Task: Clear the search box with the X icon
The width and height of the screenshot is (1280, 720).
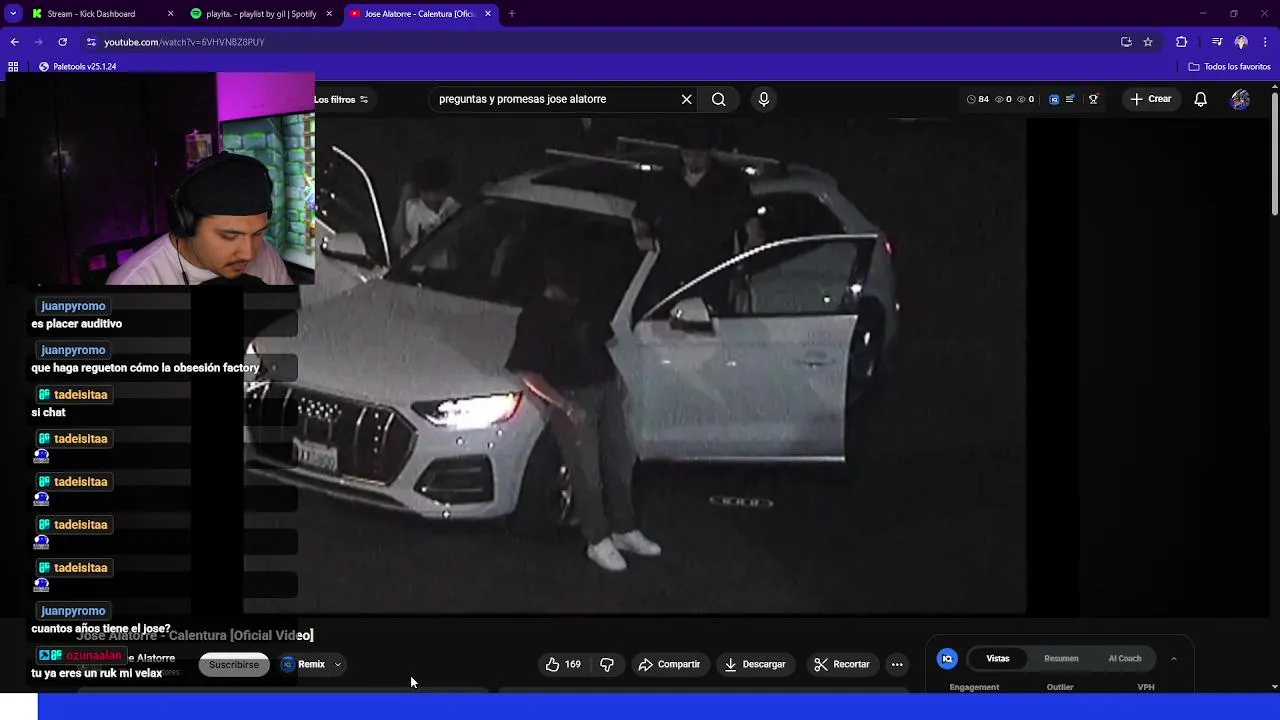Action: pyautogui.click(x=686, y=99)
